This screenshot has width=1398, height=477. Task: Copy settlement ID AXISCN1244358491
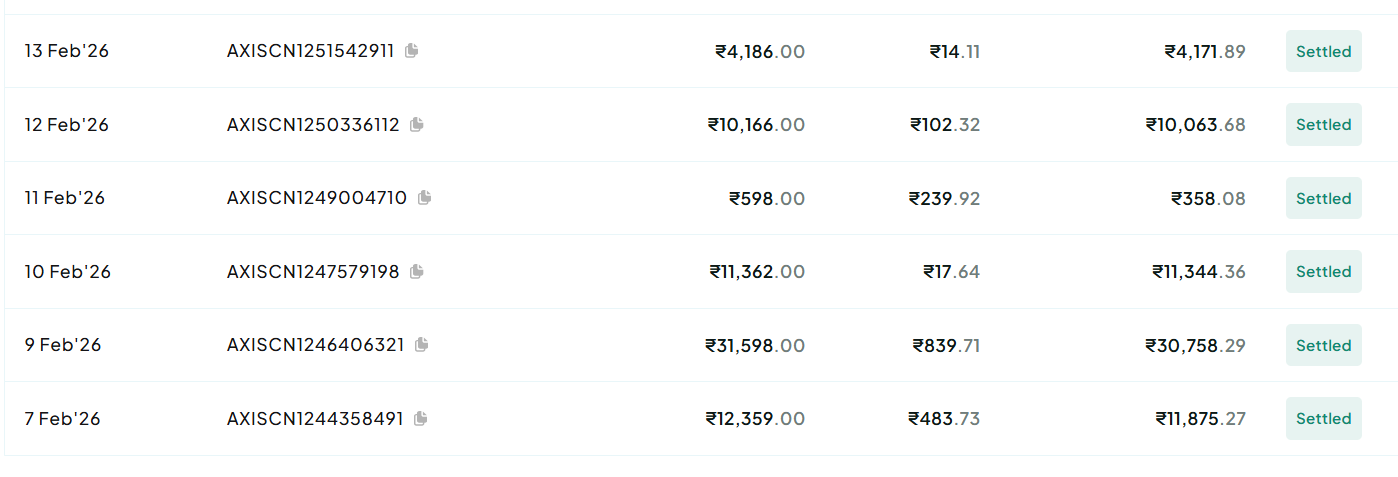click(x=421, y=418)
